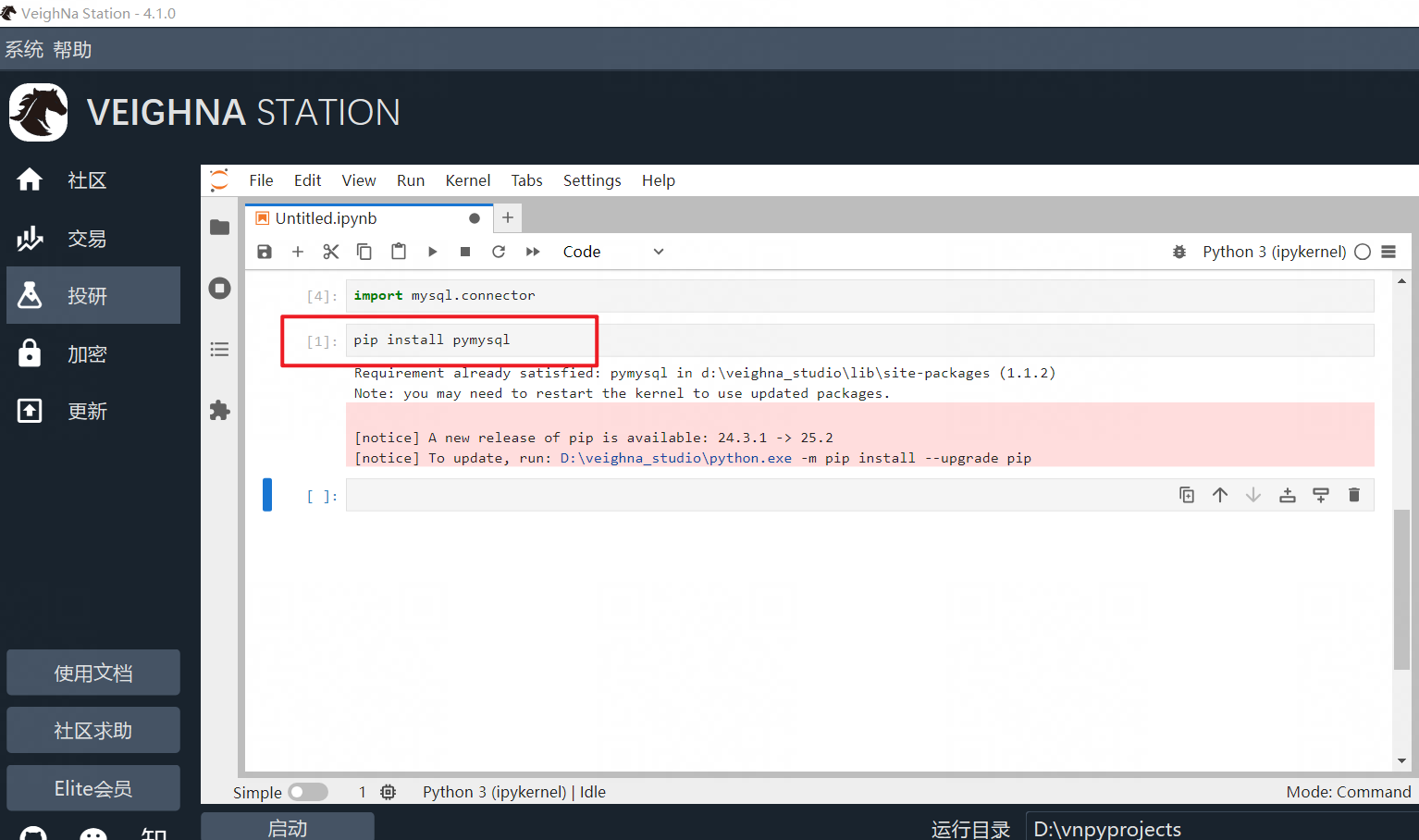Open the Elite会员 membership button

coord(93,788)
